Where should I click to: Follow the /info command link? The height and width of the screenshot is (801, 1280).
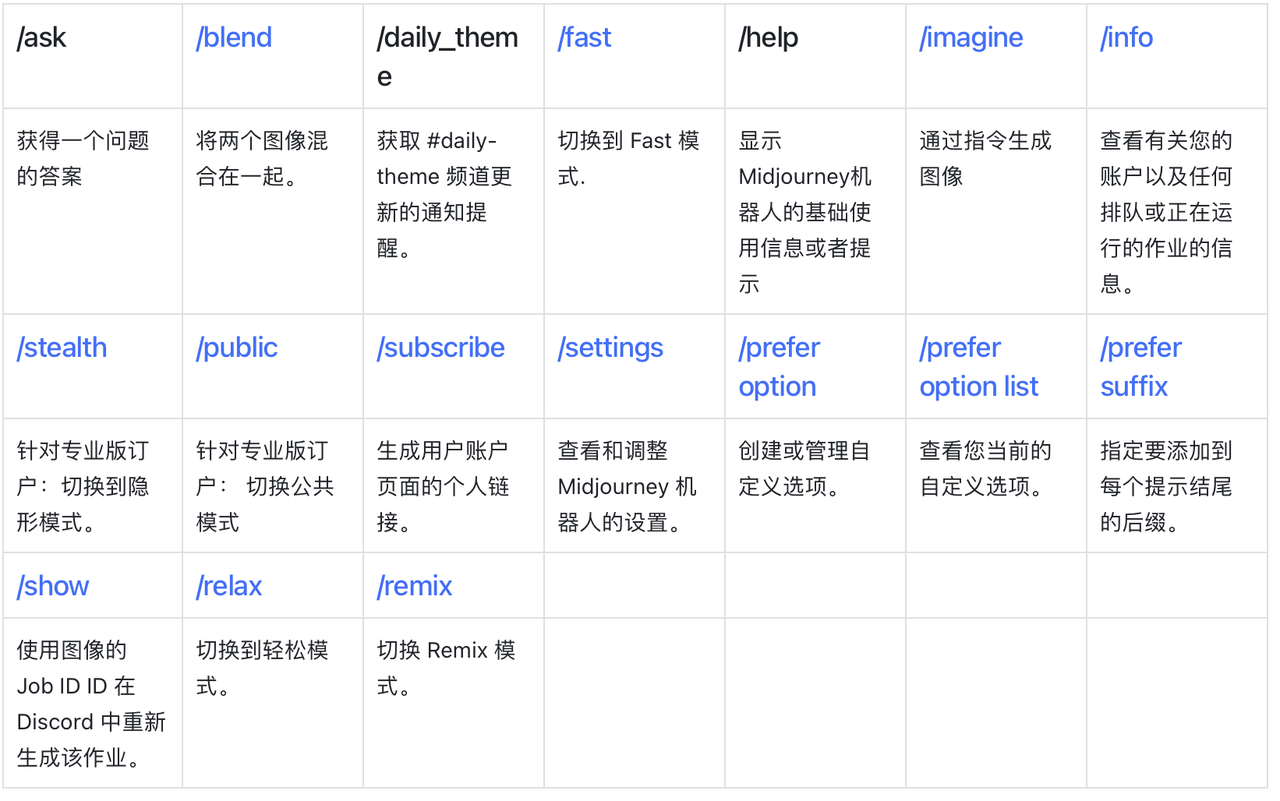pyautogui.click(x=1127, y=38)
